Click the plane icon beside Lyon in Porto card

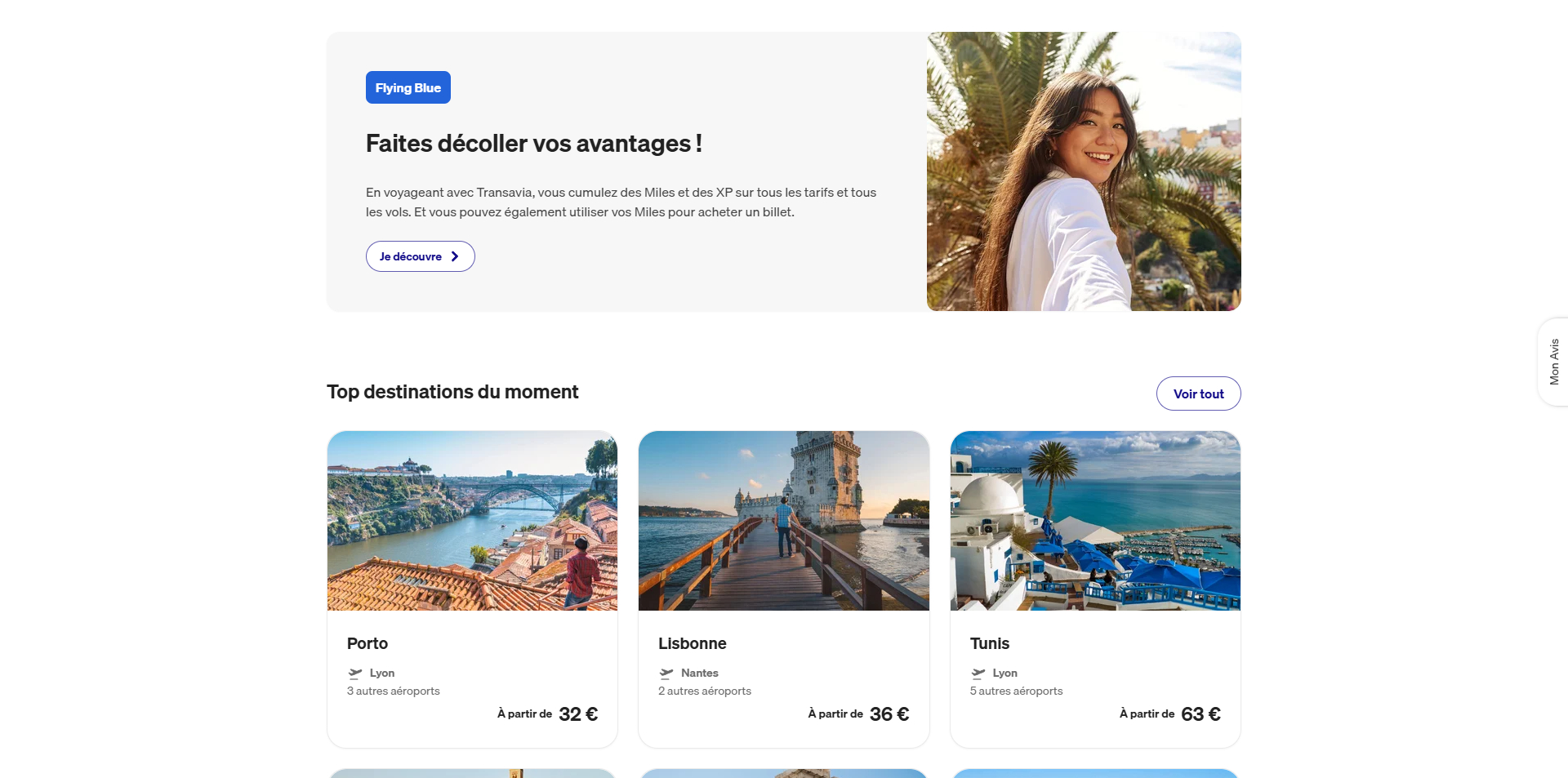pos(355,674)
